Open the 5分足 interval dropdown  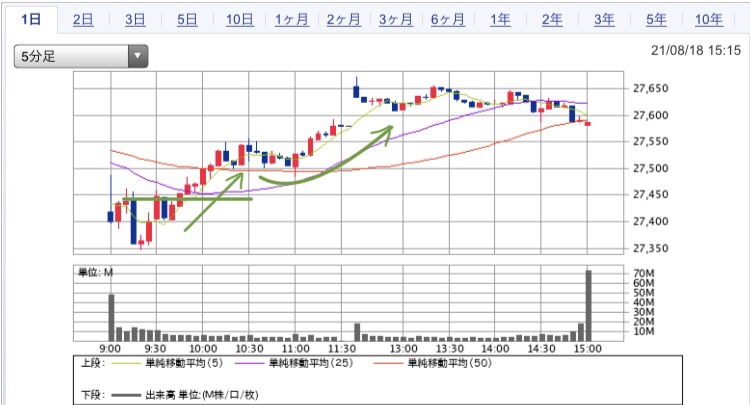click(x=81, y=56)
